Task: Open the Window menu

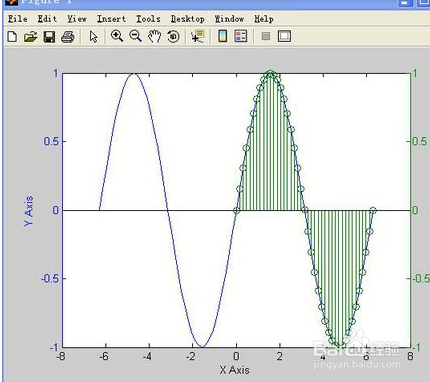Action: (x=229, y=19)
